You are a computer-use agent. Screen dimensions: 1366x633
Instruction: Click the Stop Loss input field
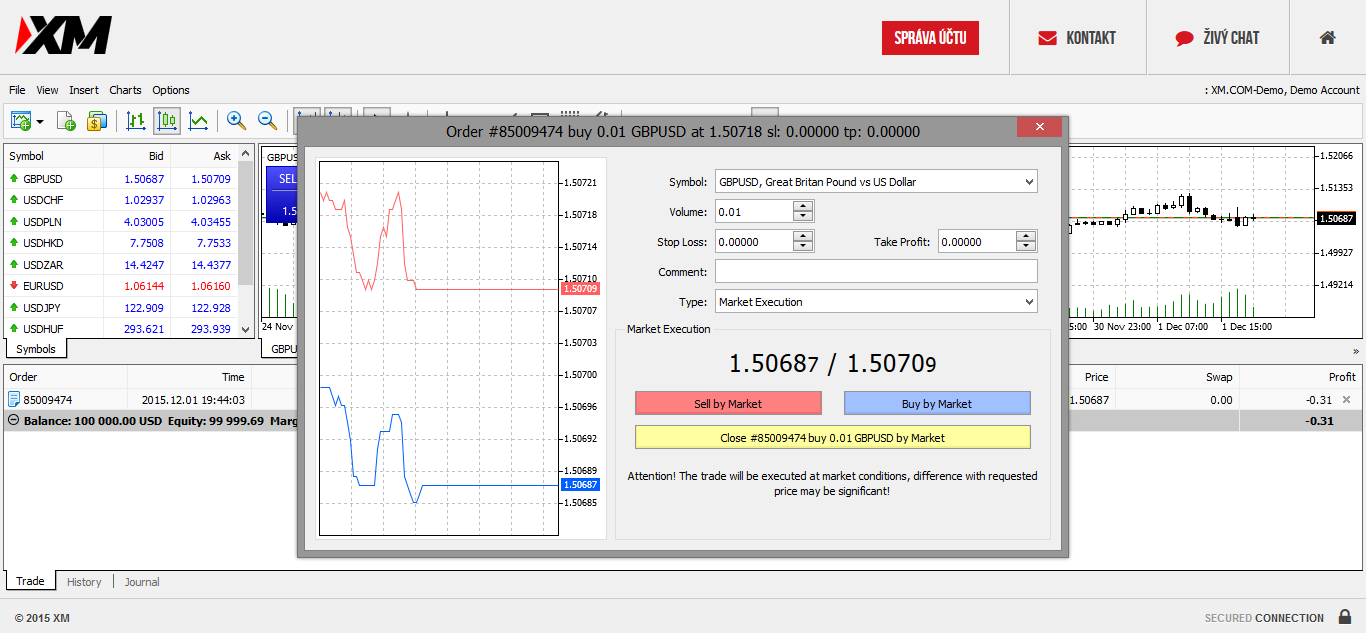pyautogui.click(x=754, y=241)
